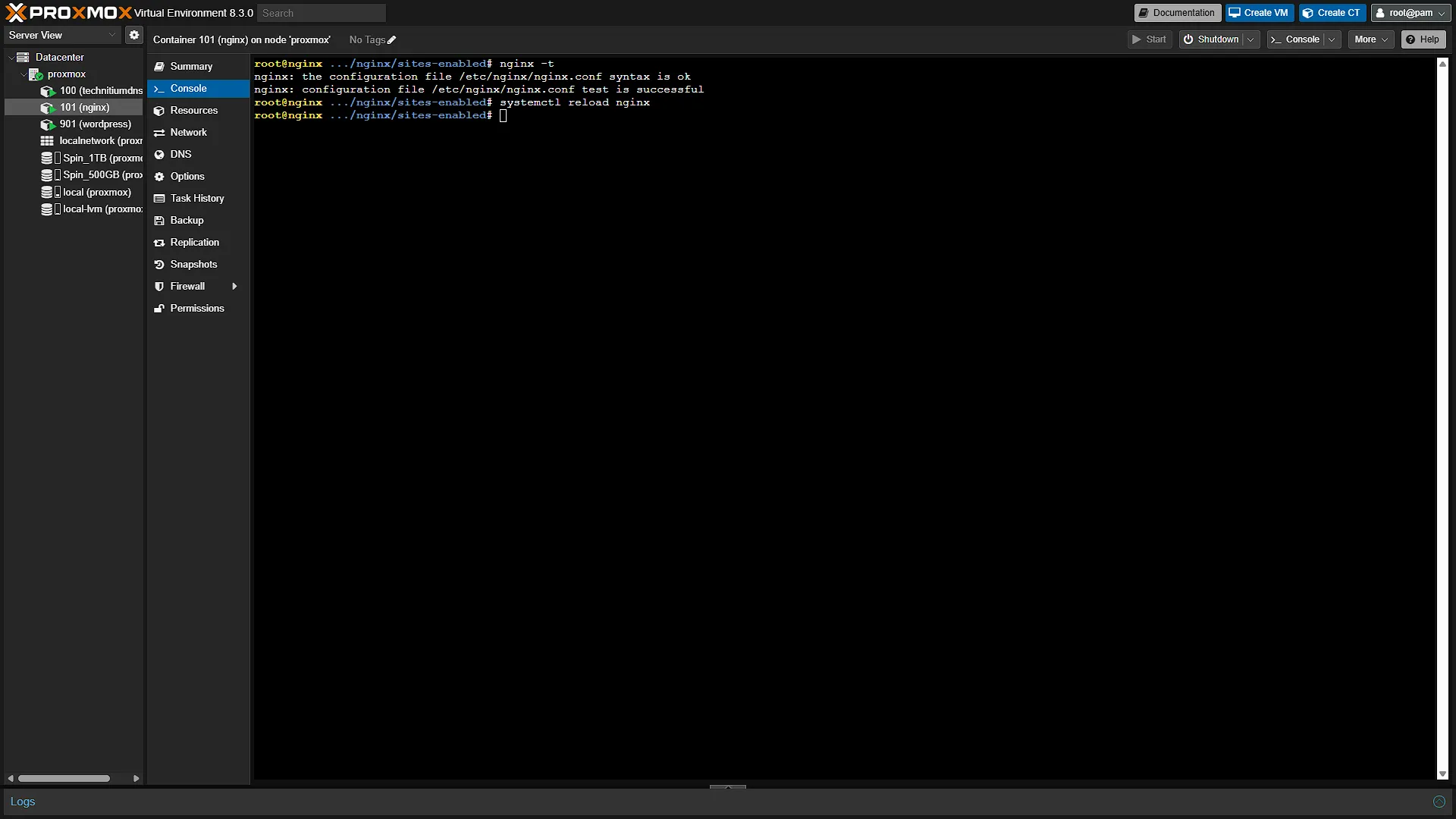
Task: Open the Resources panel
Action: click(198, 111)
